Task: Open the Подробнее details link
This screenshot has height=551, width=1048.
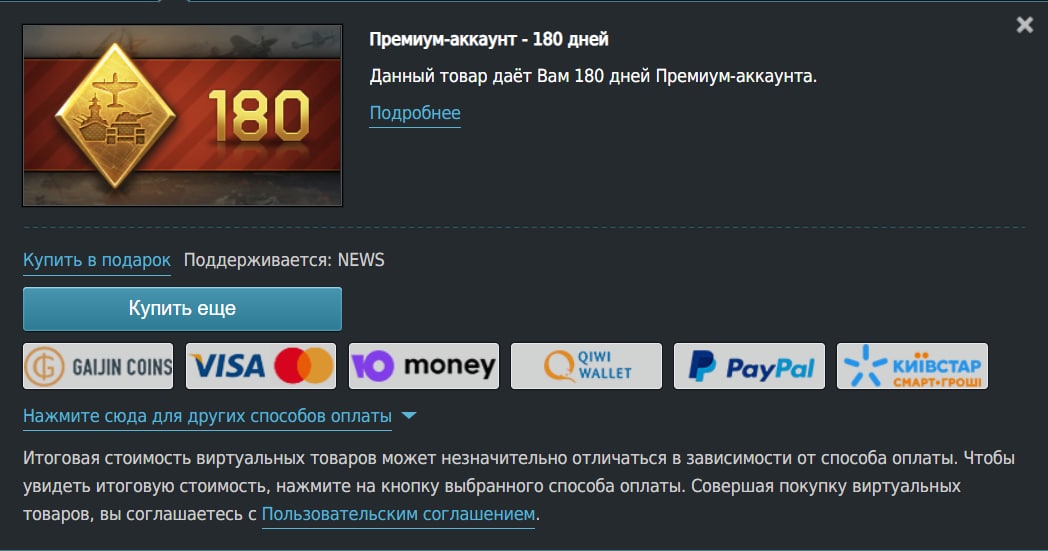Action: [415, 113]
